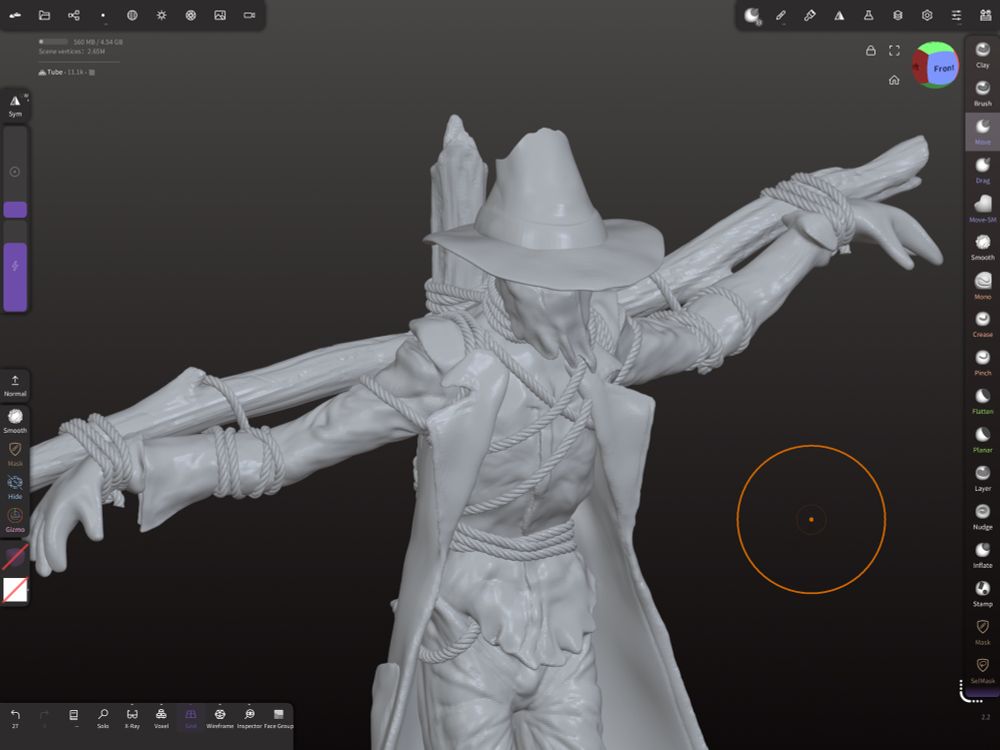Open the Interface sliders menu
Screen dimensions: 1000x750
pyautogui.click(x=957, y=15)
